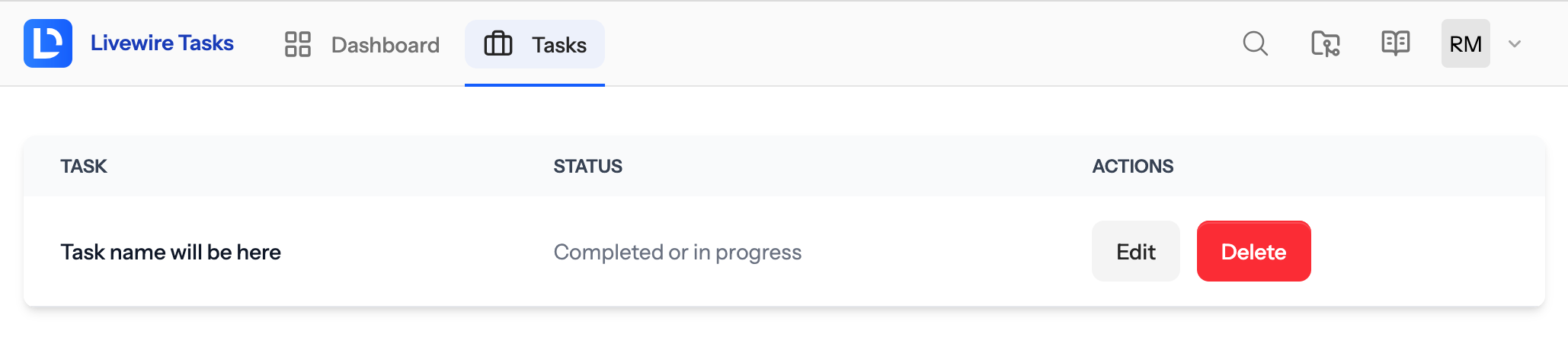Image resolution: width=1568 pixels, height=350 pixels.
Task: Select the 'Task name will be here' text
Action: [x=171, y=252]
